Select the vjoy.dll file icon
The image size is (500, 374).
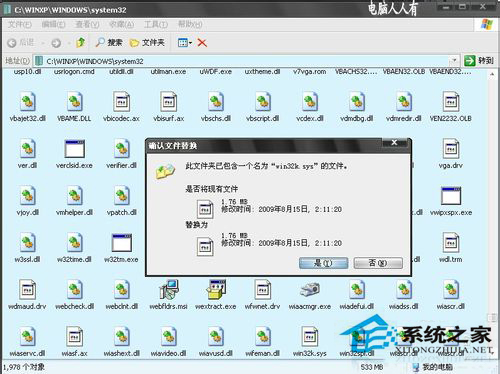[28, 195]
